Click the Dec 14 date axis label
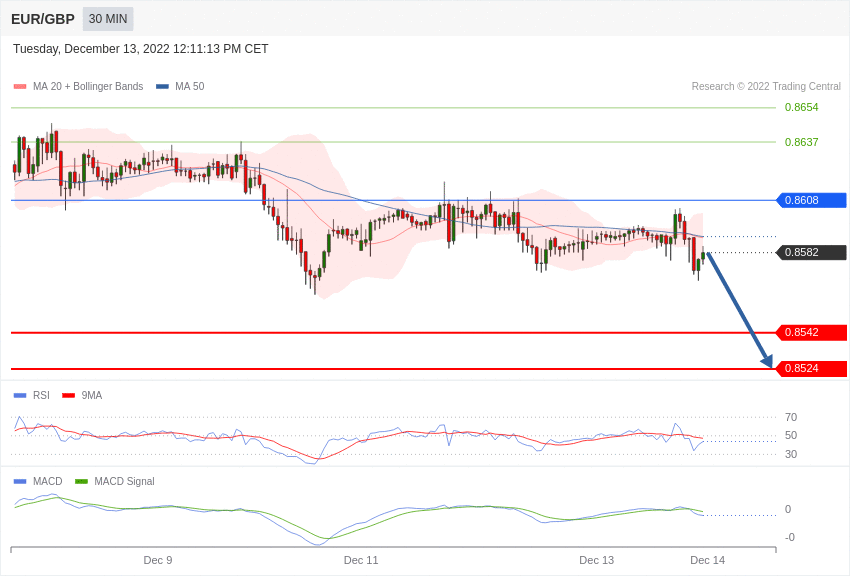850x576 pixels. (x=707, y=560)
